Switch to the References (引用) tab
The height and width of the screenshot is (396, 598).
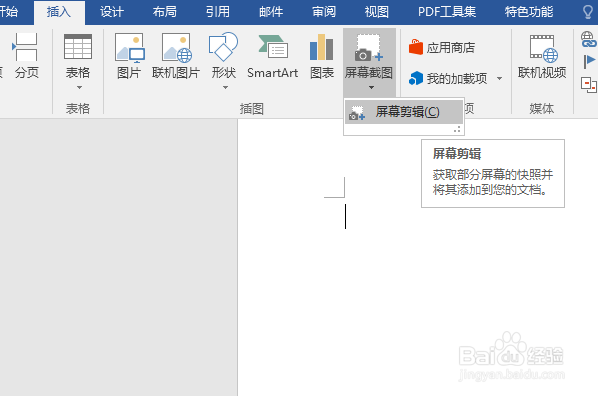coord(218,12)
